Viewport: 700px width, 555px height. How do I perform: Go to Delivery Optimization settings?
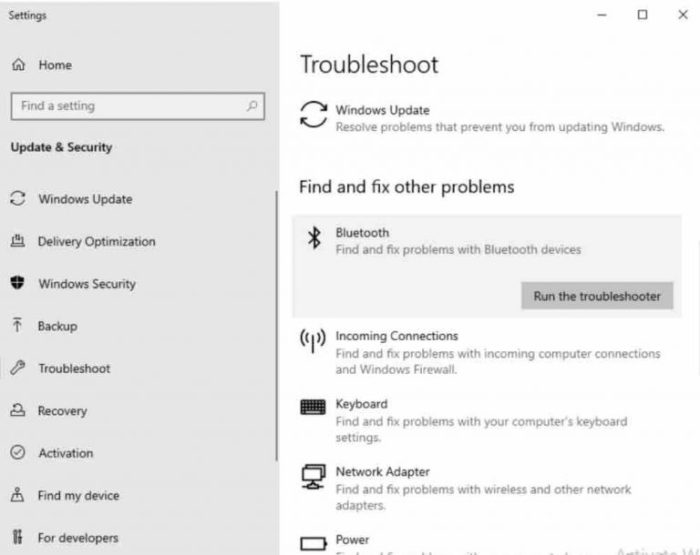[x=96, y=242]
